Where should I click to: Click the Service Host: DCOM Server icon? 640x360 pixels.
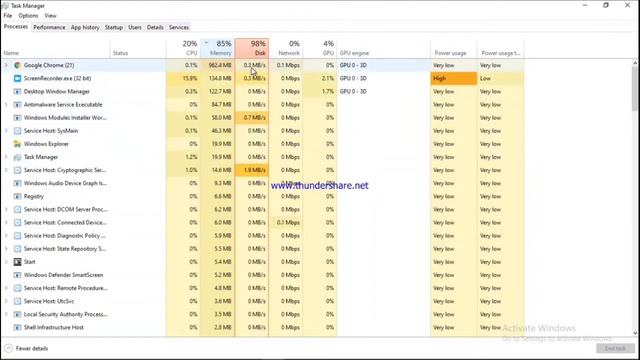[x=17, y=209]
